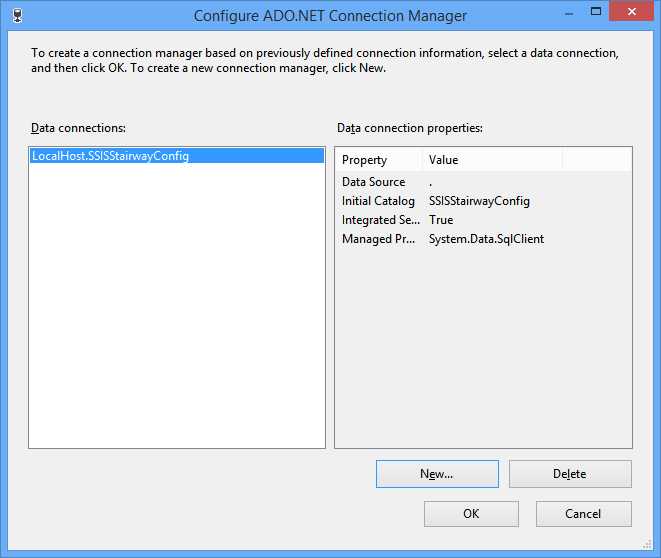Click the System.Data.SqlClient value
661x558 pixels.
click(486, 239)
